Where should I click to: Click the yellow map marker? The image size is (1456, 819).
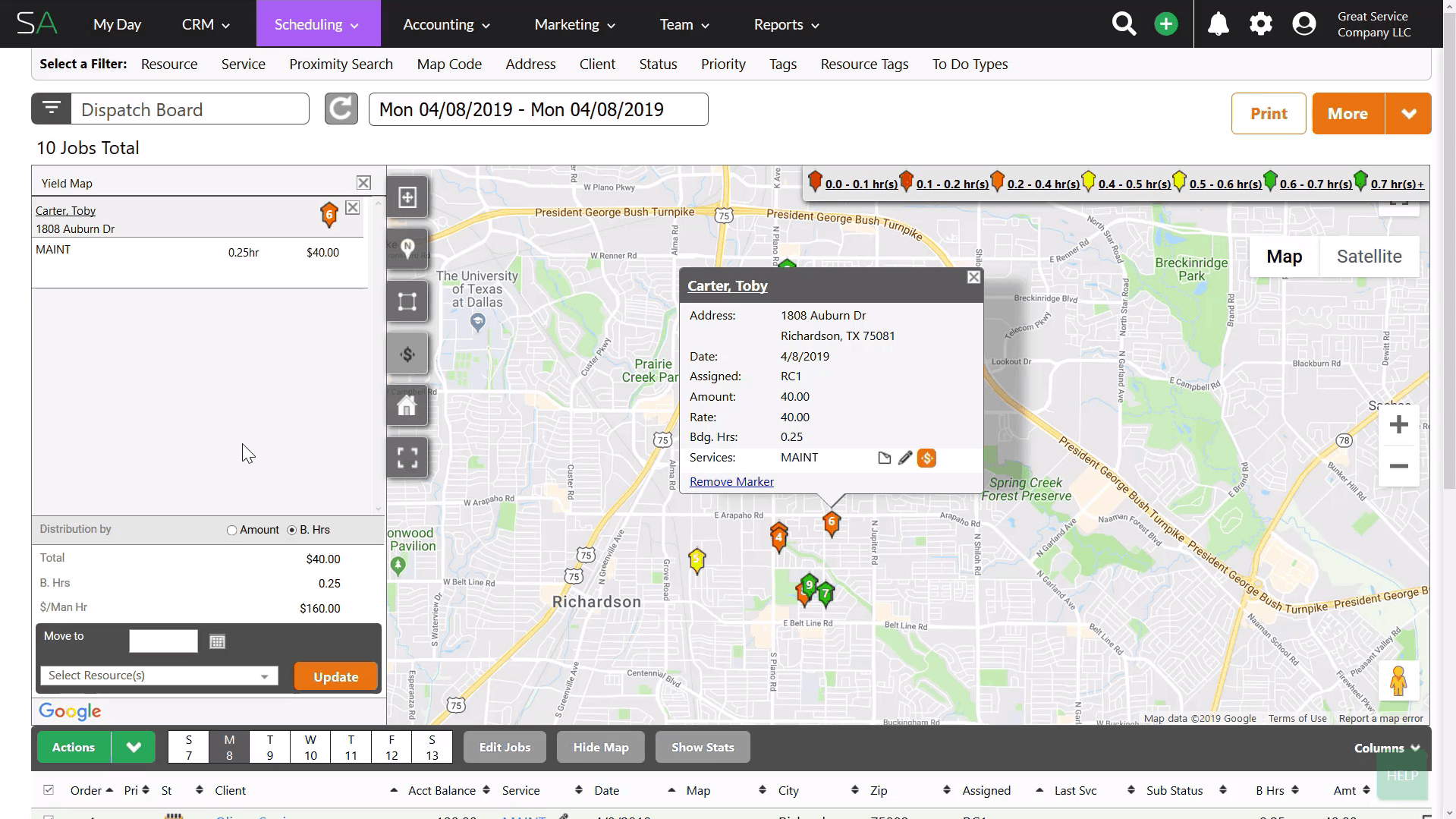point(697,560)
